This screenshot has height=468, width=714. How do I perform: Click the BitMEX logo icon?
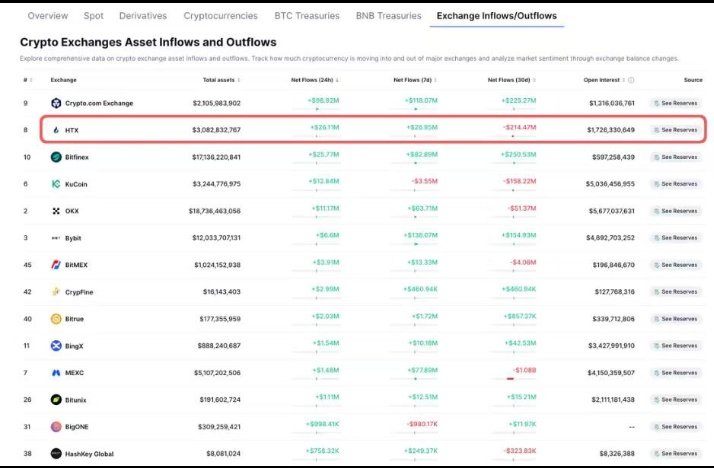pos(56,265)
